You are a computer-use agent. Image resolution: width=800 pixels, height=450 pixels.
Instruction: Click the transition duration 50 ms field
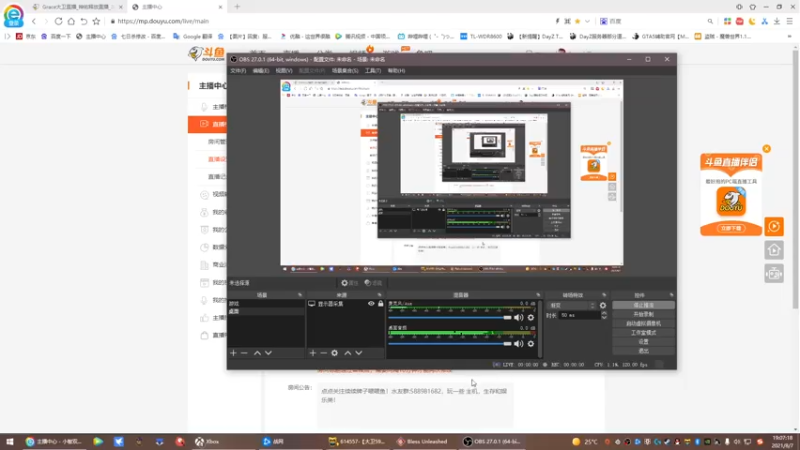tap(580, 315)
